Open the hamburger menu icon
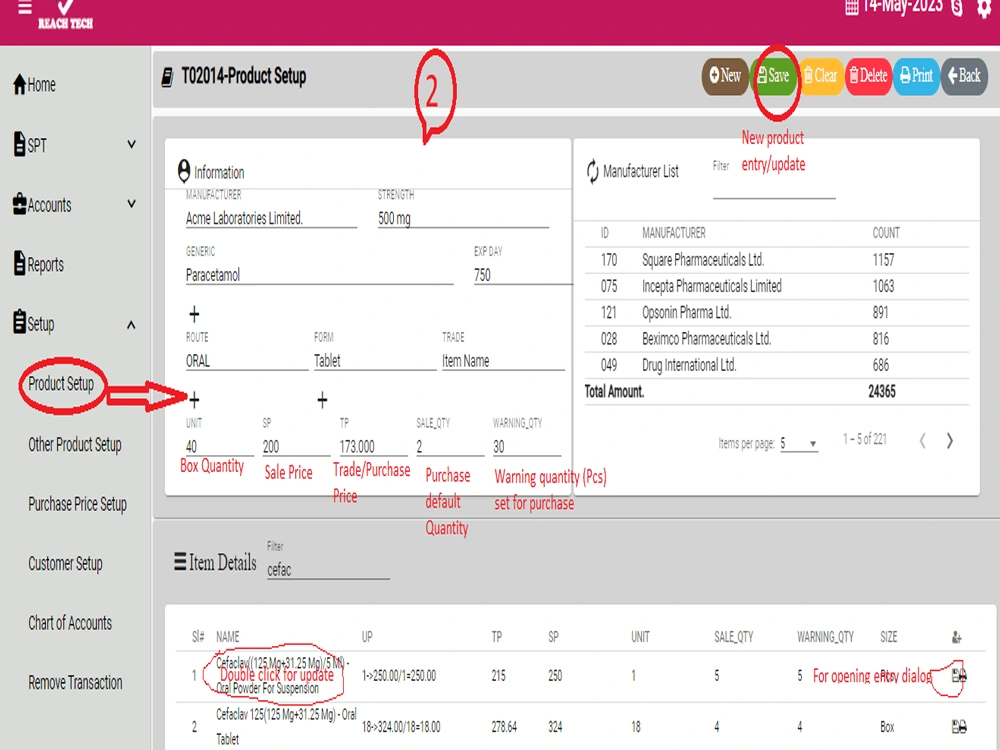Screen dimensions: 1000x750 coord(24,8)
